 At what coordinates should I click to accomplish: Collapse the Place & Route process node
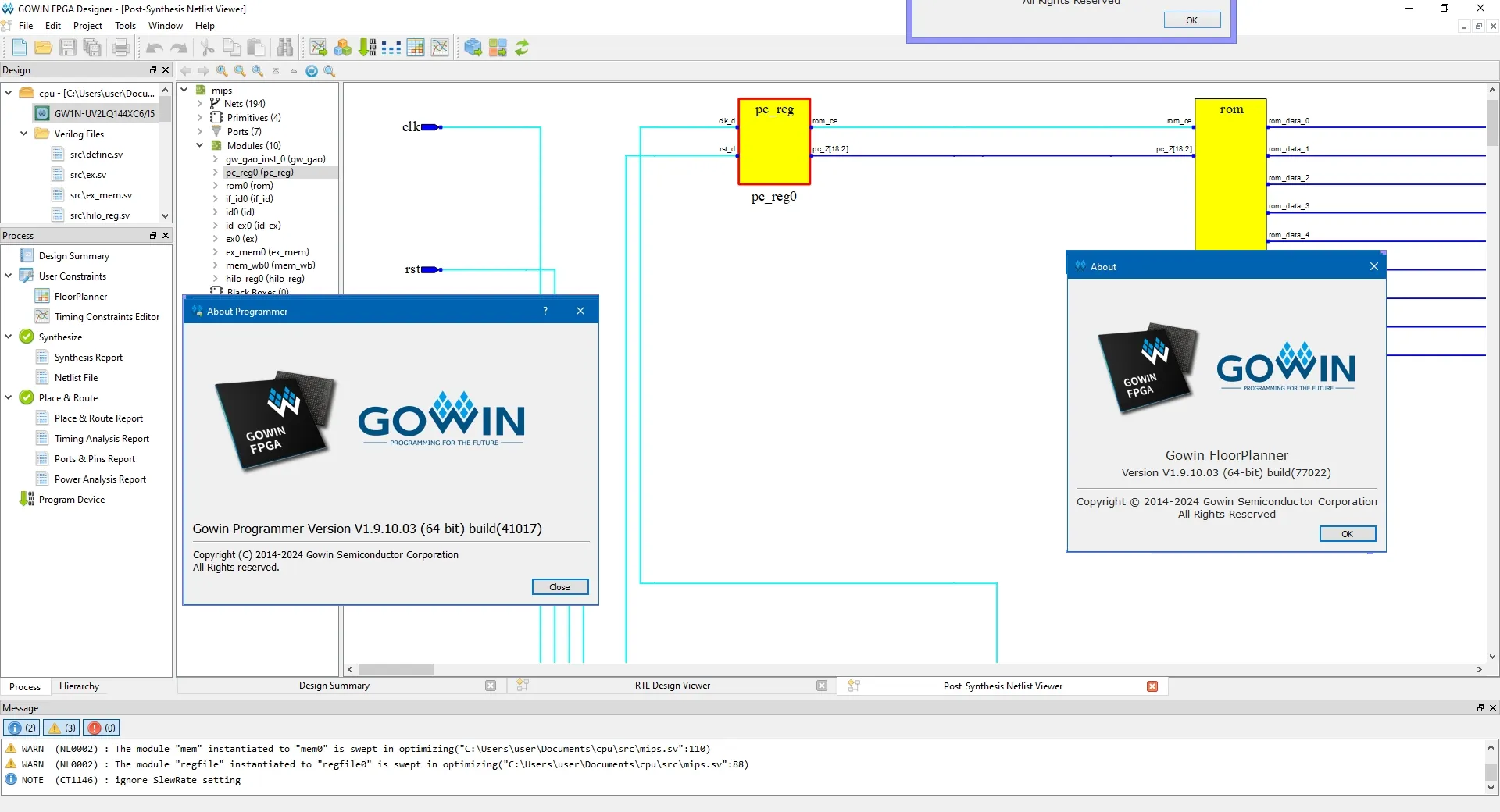pos(8,397)
